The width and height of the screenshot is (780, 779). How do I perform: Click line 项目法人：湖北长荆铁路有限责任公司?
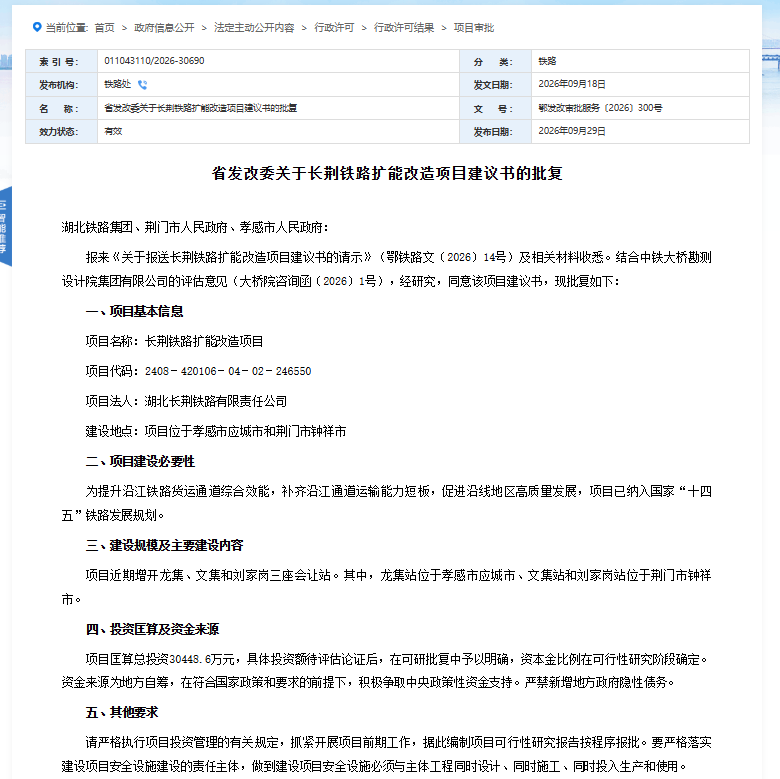click(186, 401)
